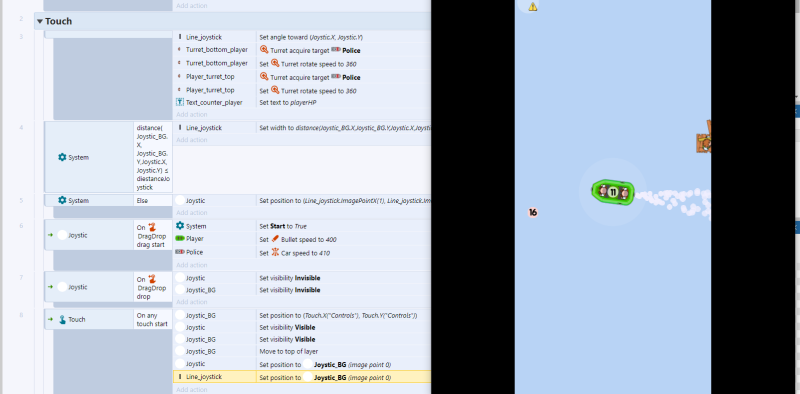This screenshot has width=800, height=394.
Task: Select Set text to playerHP action
Action: coord(288,103)
